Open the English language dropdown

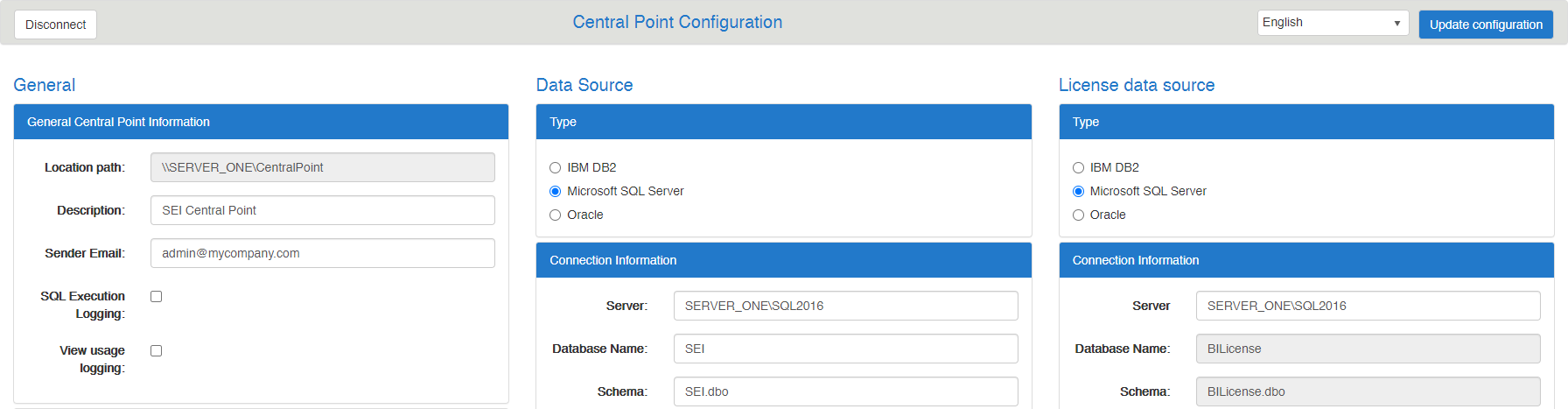(1332, 23)
